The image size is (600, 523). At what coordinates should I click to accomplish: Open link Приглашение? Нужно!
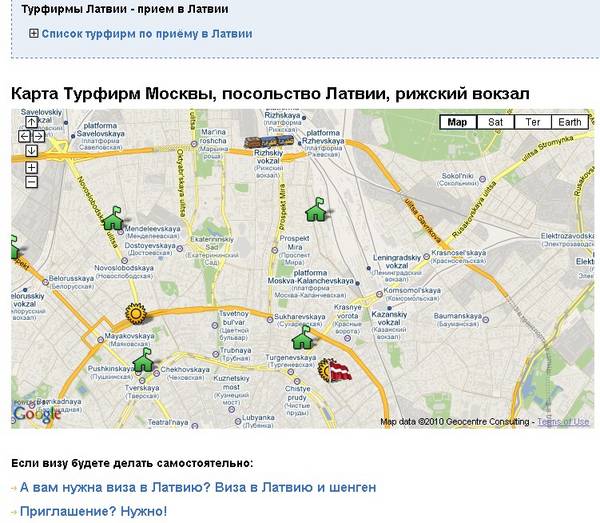point(93,511)
